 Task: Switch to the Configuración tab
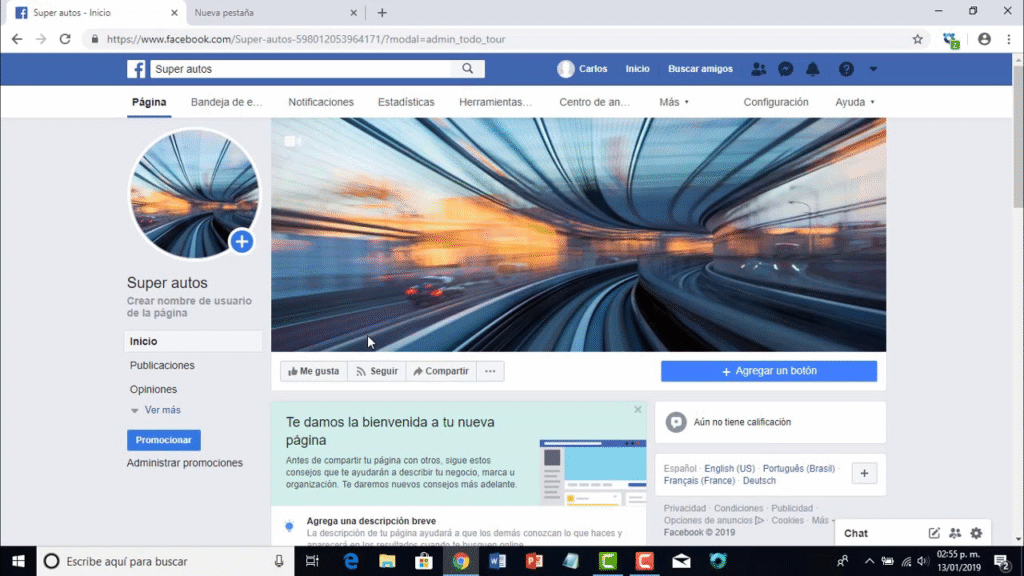click(x=776, y=102)
